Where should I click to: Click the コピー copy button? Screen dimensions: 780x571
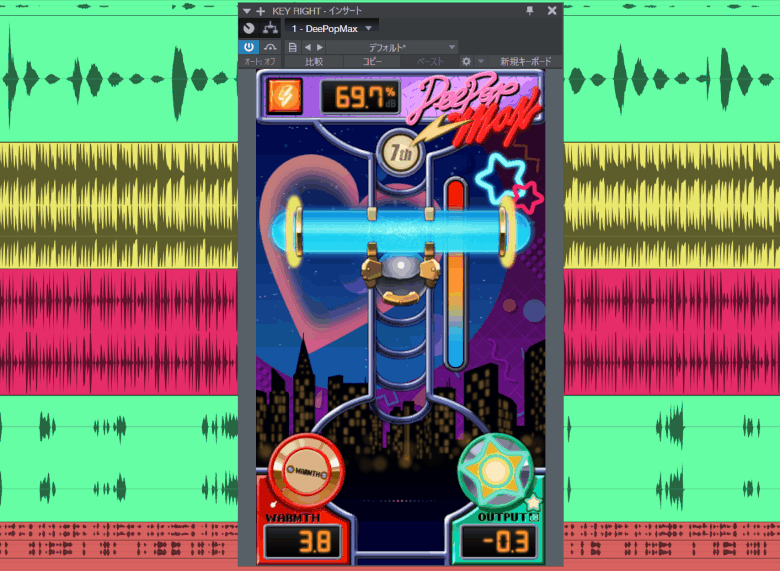pos(372,62)
